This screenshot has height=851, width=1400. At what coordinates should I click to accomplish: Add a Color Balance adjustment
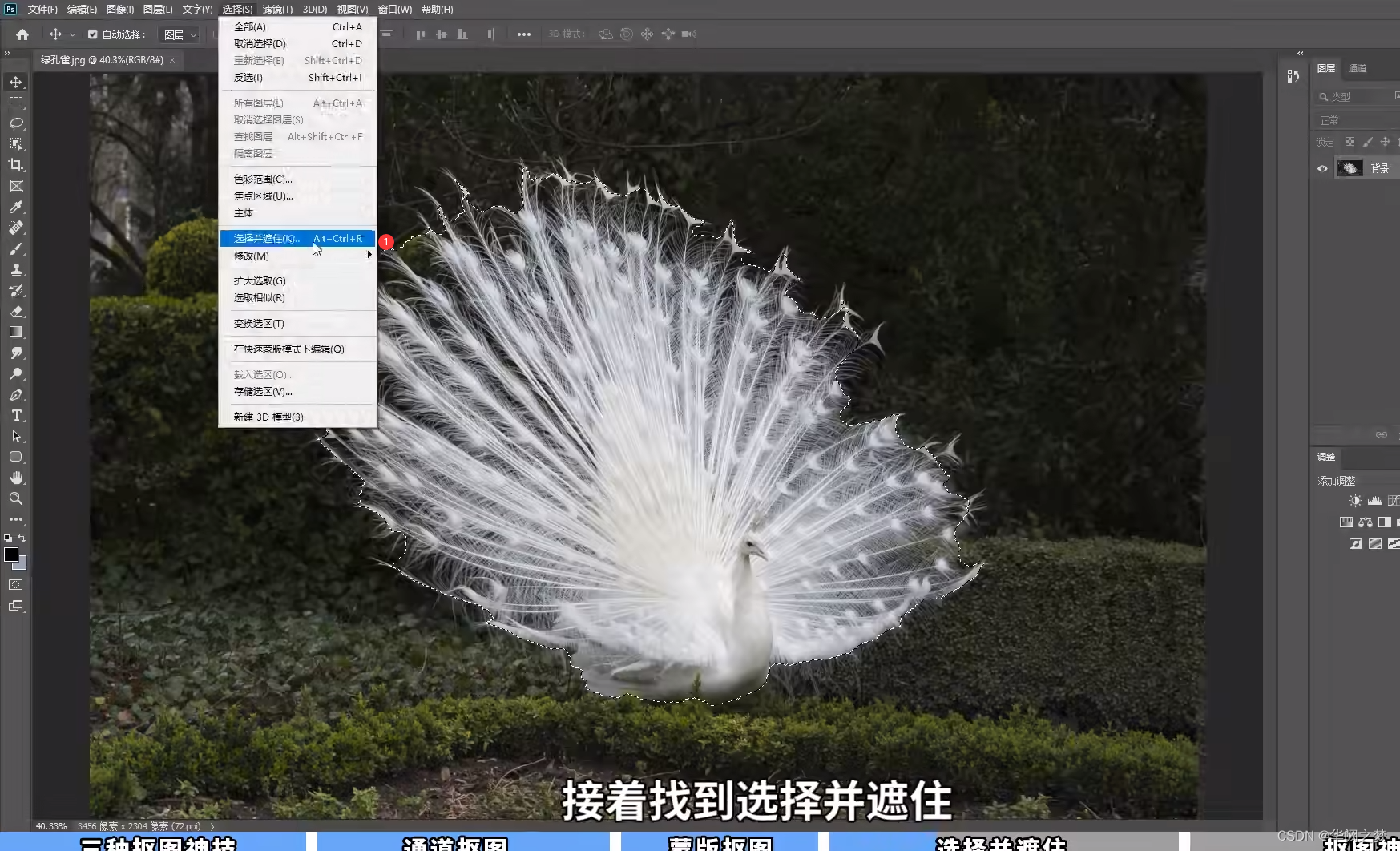pos(1366,522)
